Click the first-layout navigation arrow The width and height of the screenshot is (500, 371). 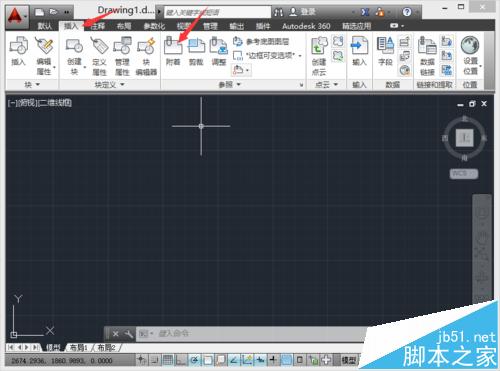(10, 348)
